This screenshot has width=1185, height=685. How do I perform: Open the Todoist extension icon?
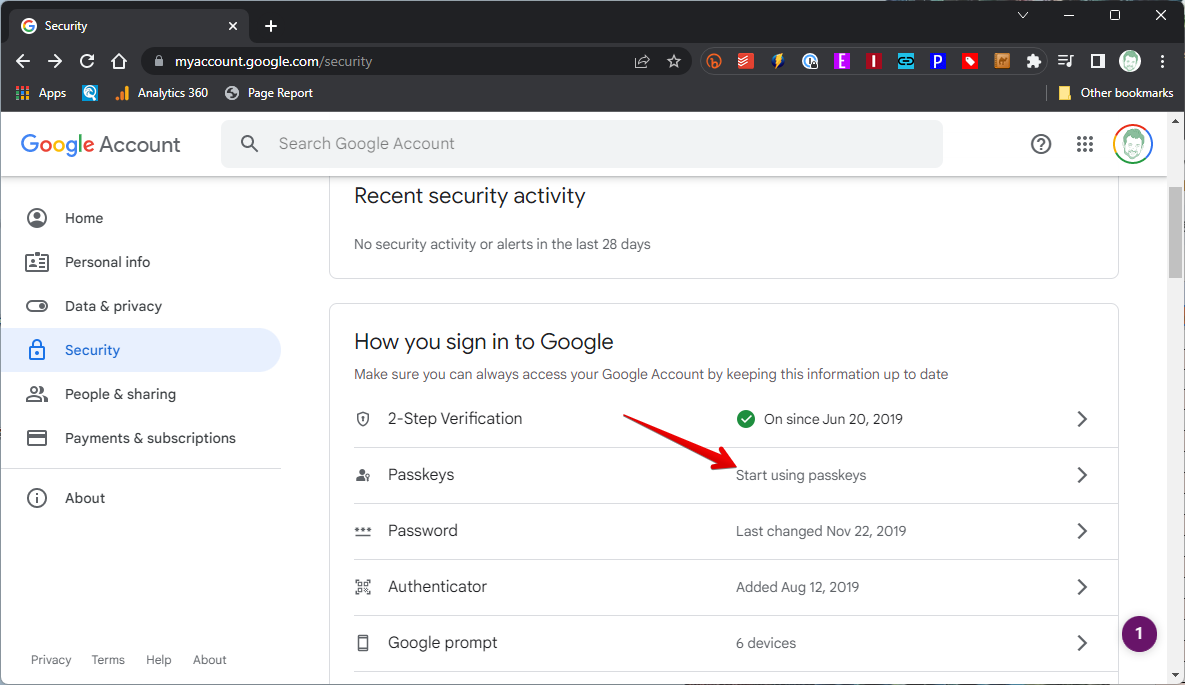(x=745, y=61)
